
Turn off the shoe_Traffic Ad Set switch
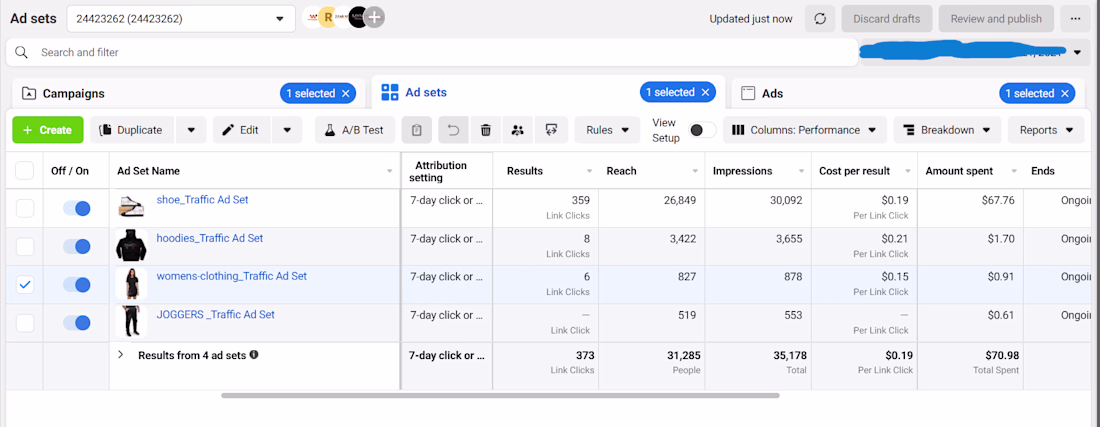76,208
